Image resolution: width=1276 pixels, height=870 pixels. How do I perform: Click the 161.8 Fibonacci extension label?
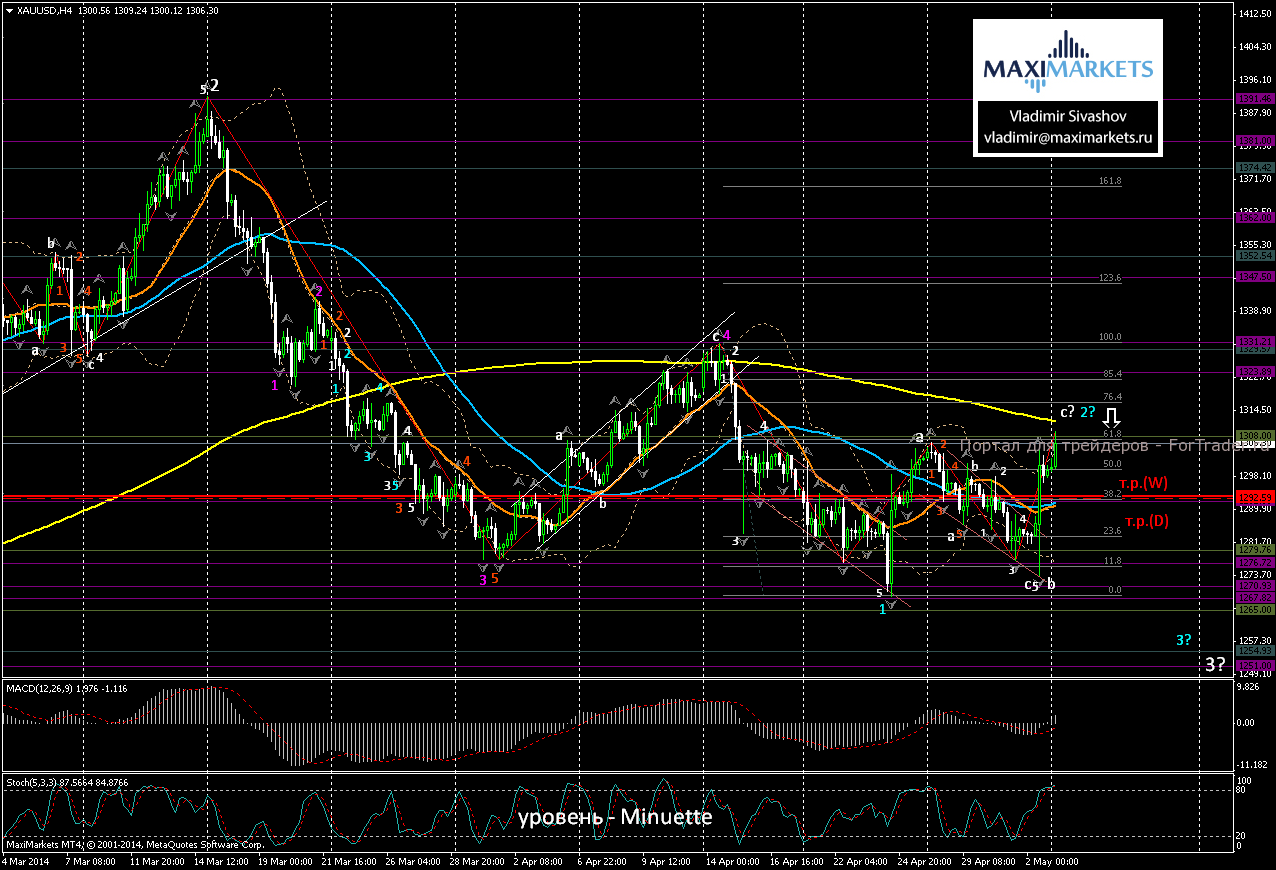coord(1109,181)
